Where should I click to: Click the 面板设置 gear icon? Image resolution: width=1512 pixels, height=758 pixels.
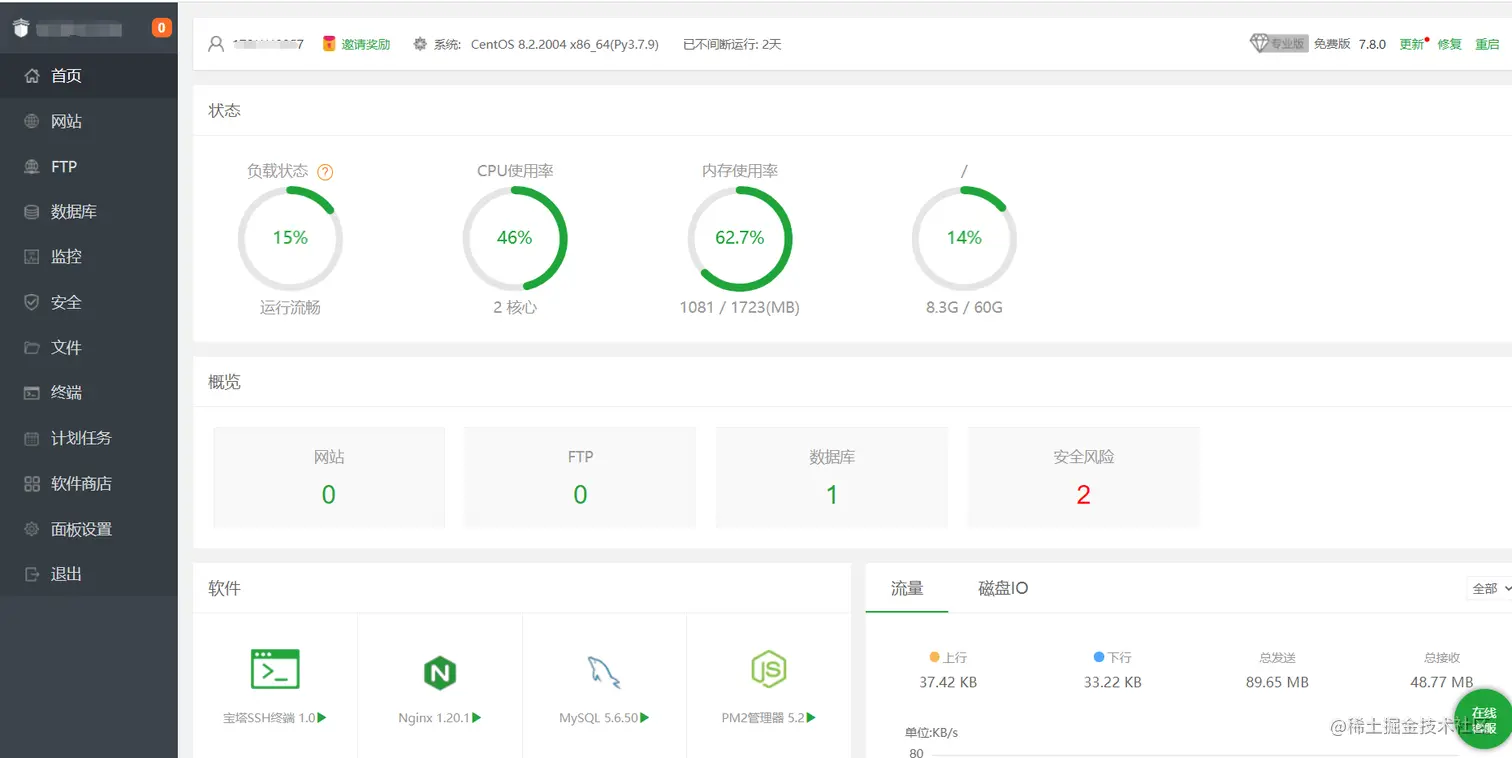32,529
